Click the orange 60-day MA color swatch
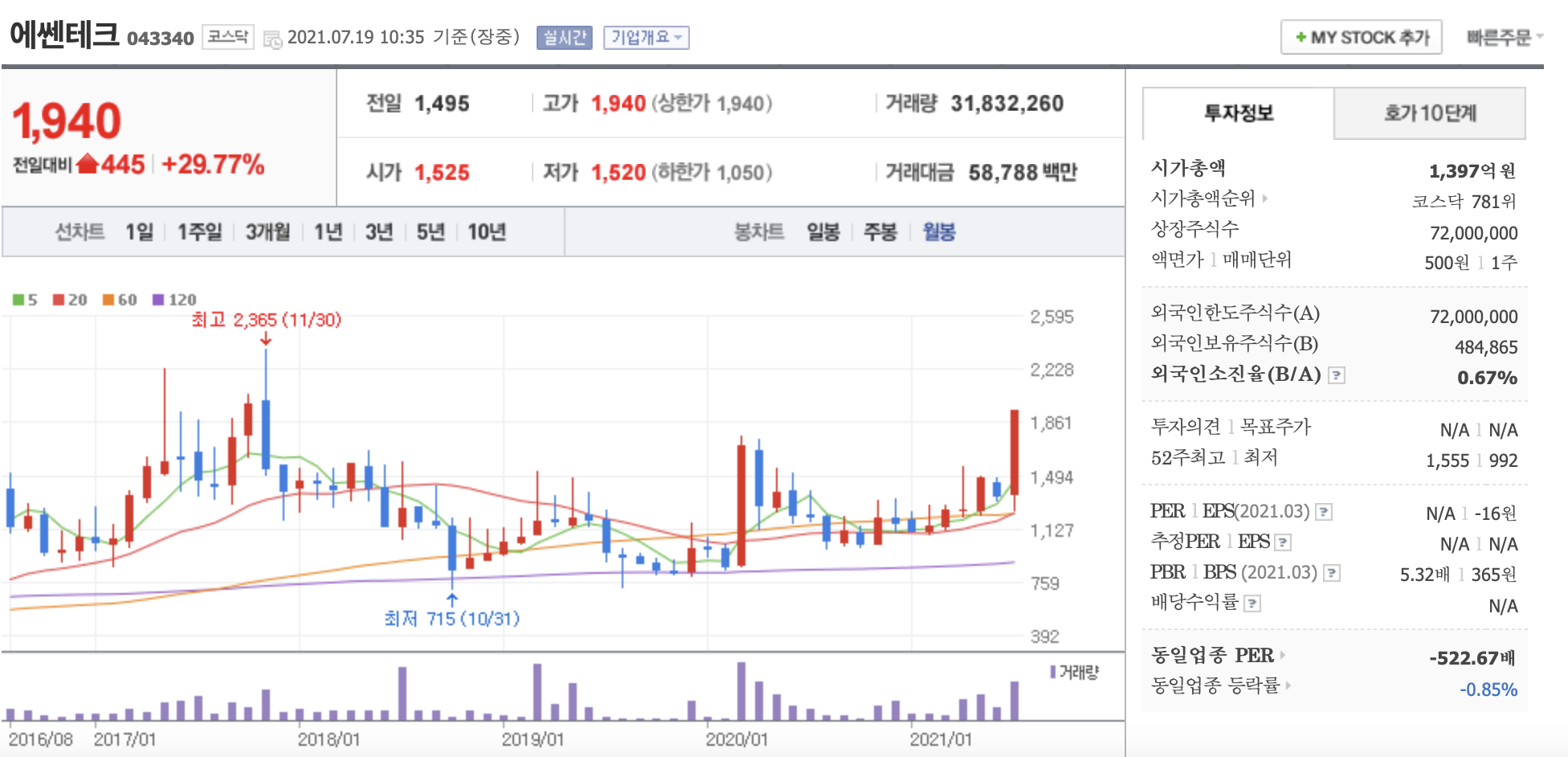Image resolution: width=1568 pixels, height=757 pixels. (x=108, y=300)
